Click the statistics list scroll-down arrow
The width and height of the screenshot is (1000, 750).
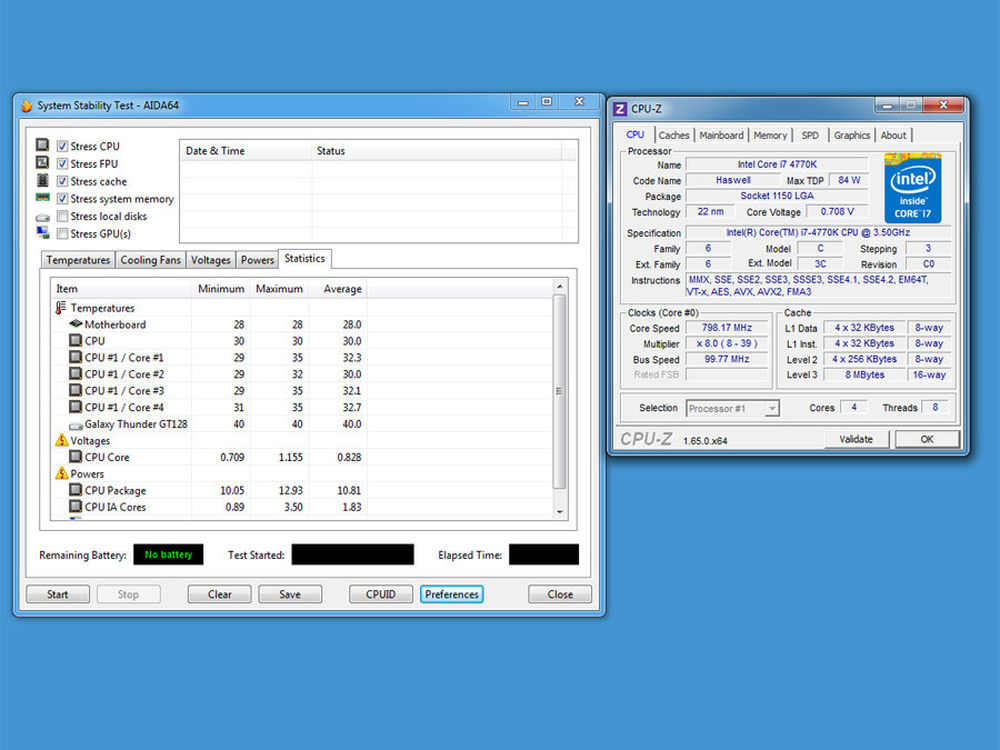(560, 511)
